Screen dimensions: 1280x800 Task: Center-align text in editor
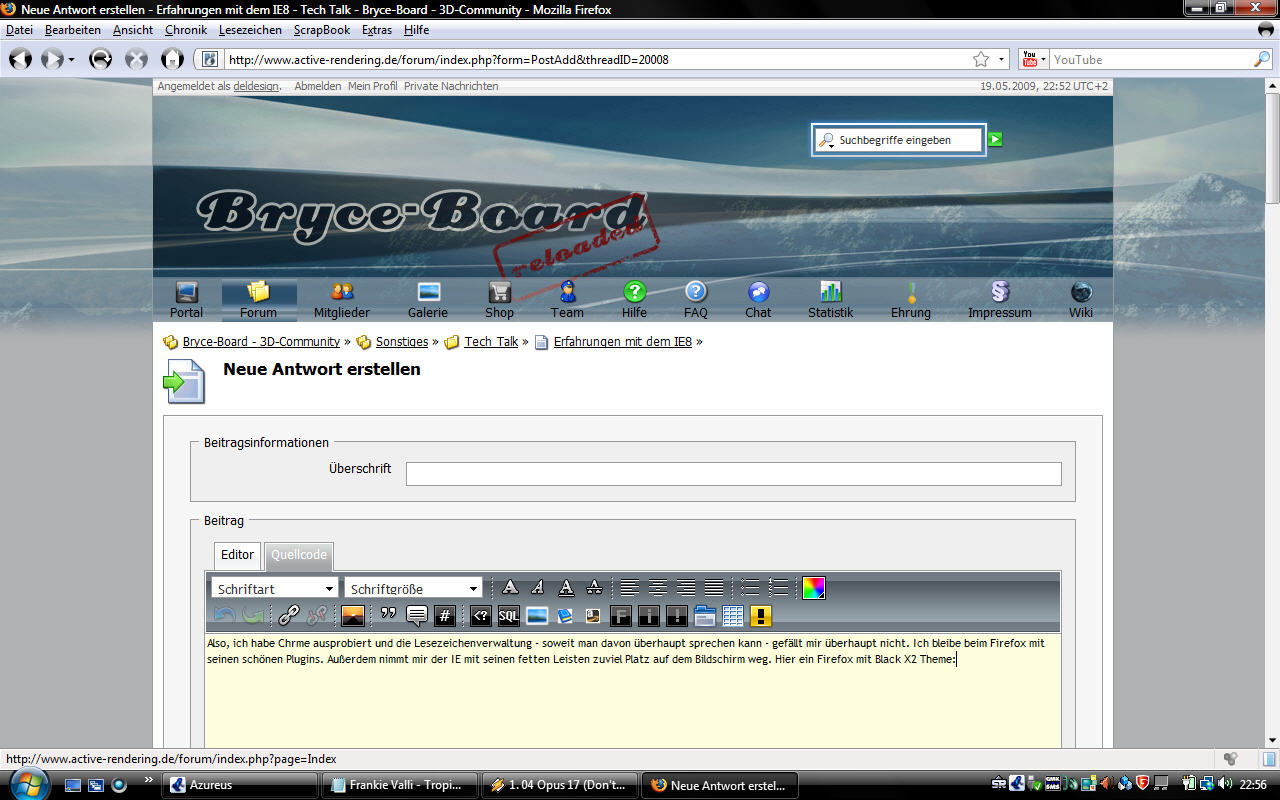coord(657,588)
